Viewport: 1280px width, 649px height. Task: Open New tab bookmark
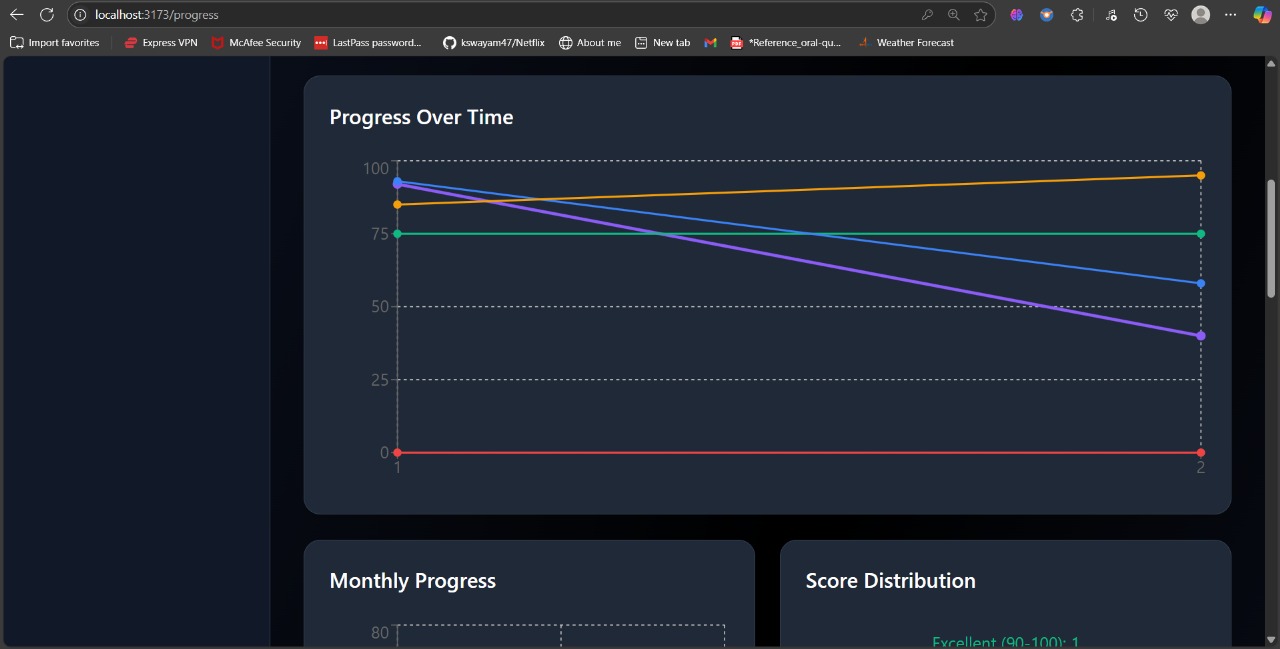(662, 43)
